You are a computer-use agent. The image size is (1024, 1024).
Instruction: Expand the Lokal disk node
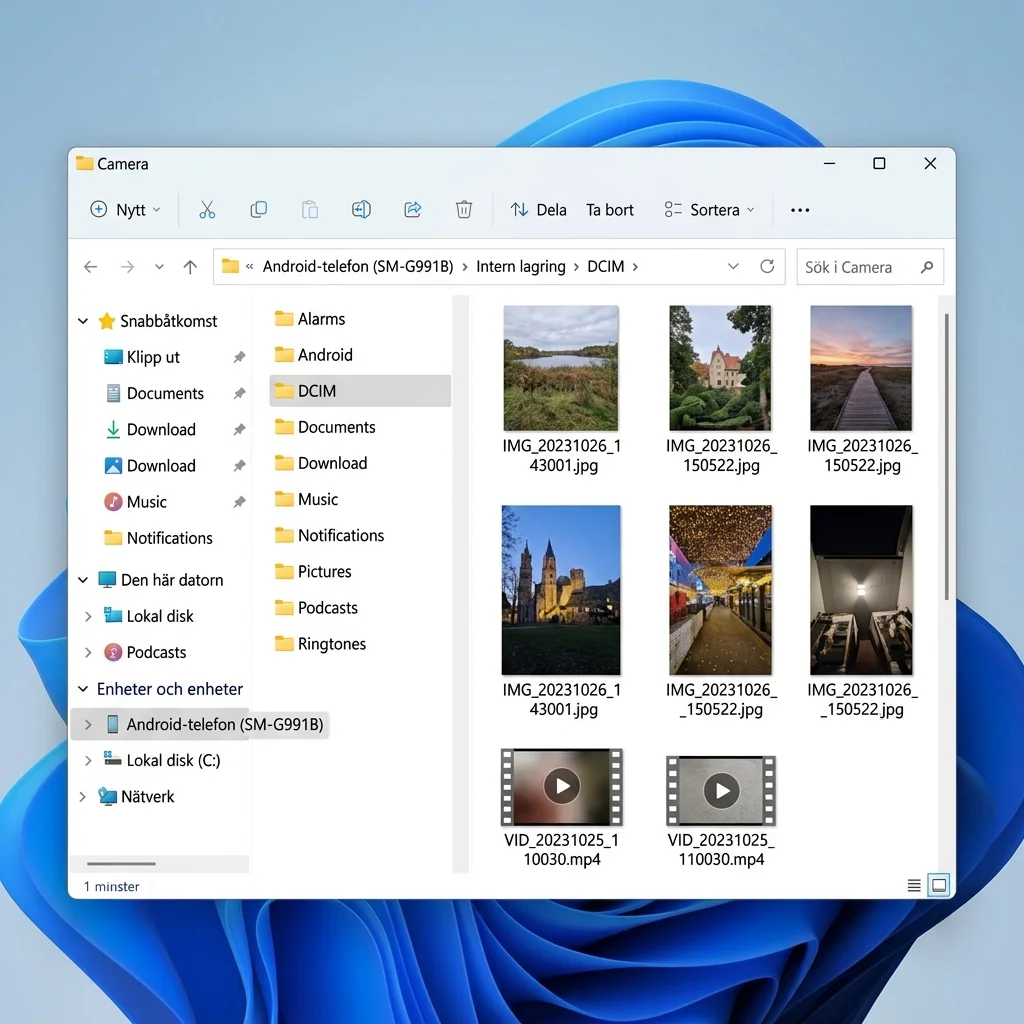88,616
